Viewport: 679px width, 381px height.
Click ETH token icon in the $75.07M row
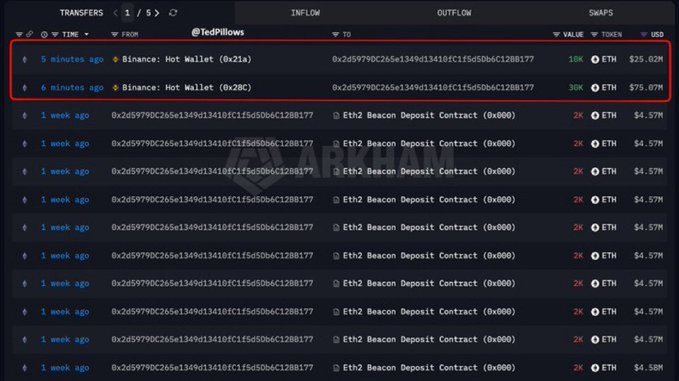[595, 87]
